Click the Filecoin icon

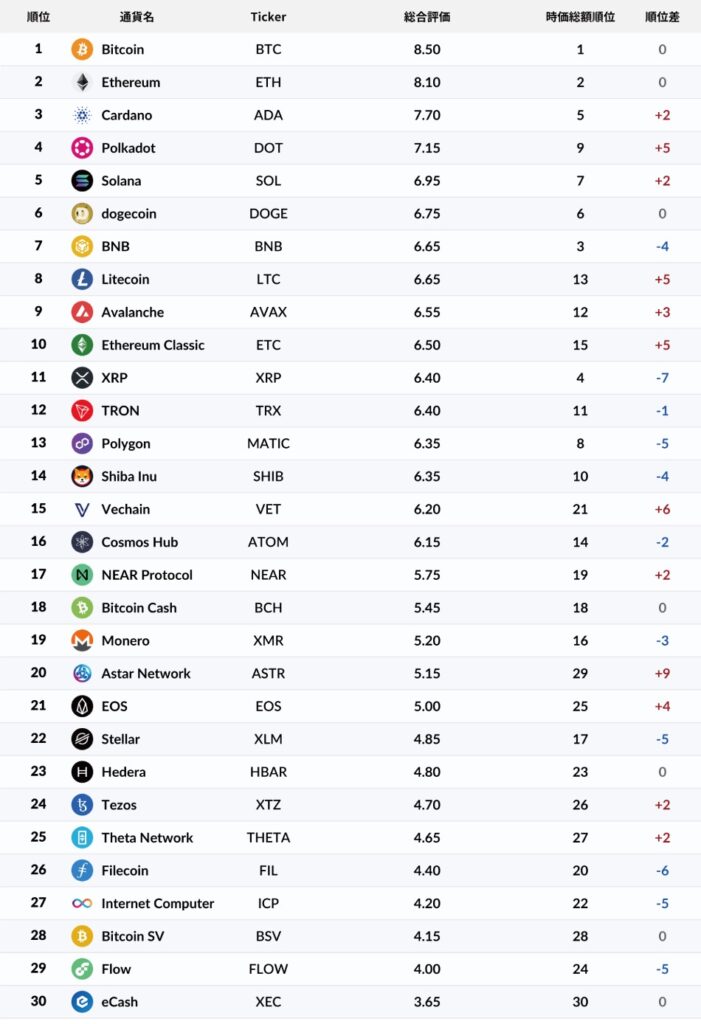(82, 870)
